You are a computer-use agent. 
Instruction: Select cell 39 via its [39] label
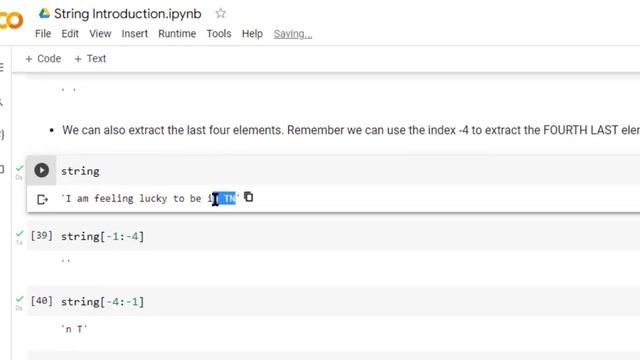click(x=42, y=236)
